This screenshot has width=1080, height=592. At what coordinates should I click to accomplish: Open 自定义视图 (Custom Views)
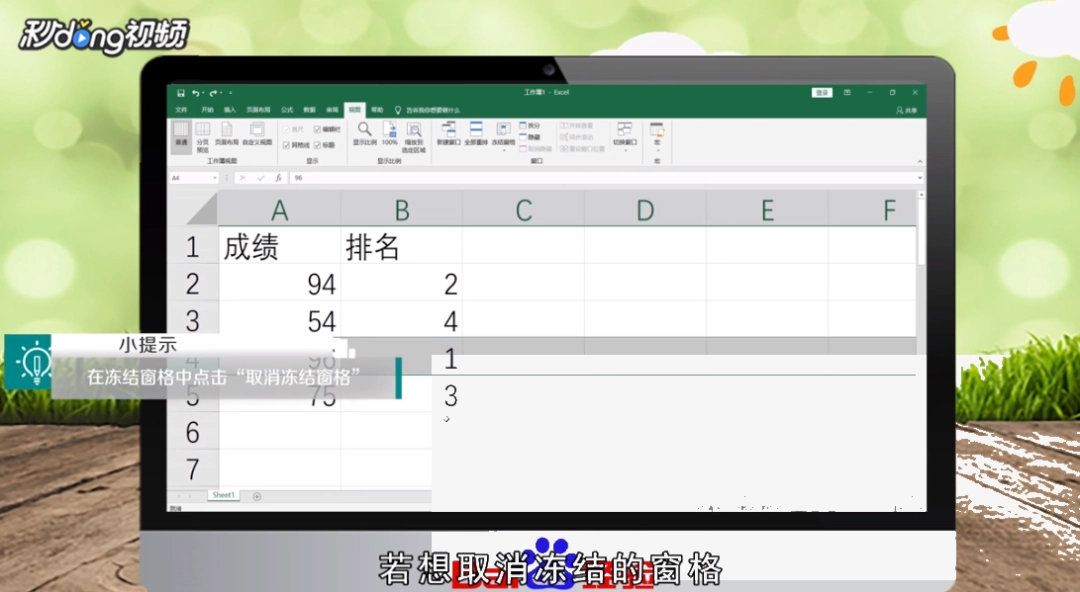coord(257,133)
